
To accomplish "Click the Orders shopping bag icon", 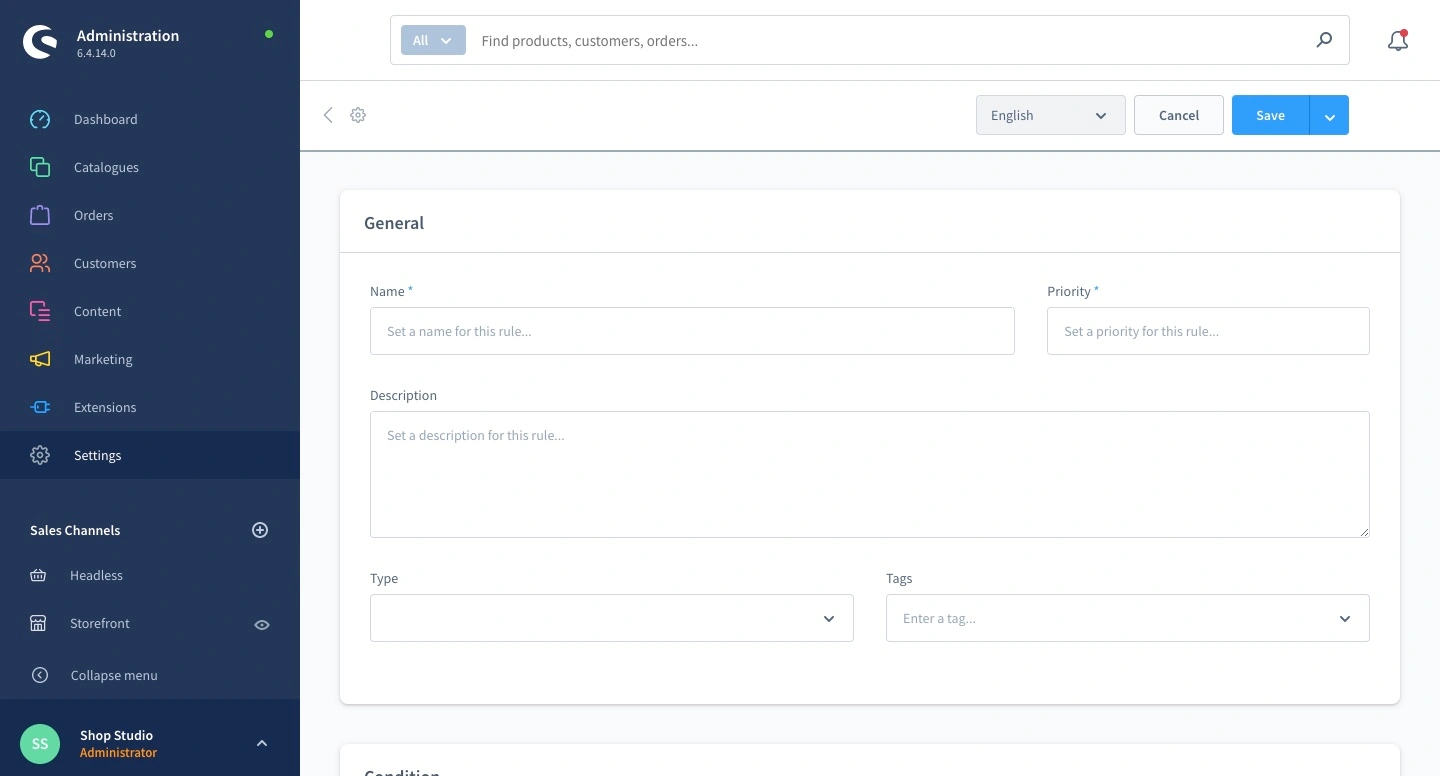I will [40, 215].
